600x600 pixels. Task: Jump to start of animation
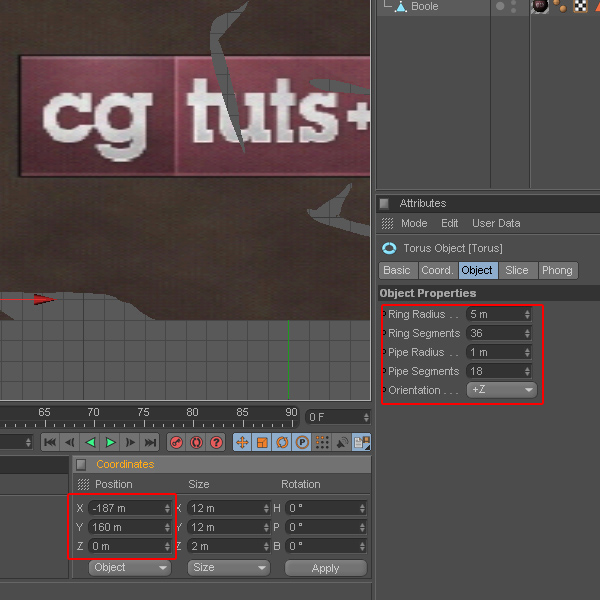tap(50, 443)
